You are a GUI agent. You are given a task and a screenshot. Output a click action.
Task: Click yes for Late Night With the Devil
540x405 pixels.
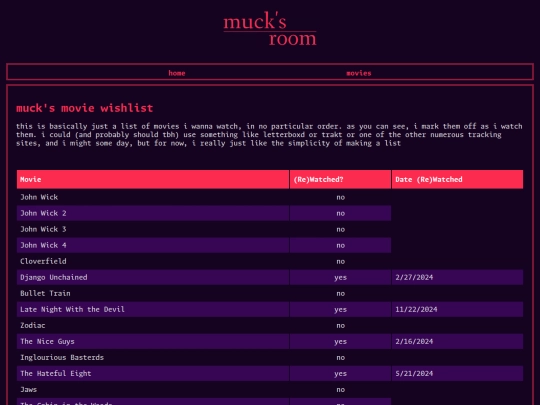point(340,309)
